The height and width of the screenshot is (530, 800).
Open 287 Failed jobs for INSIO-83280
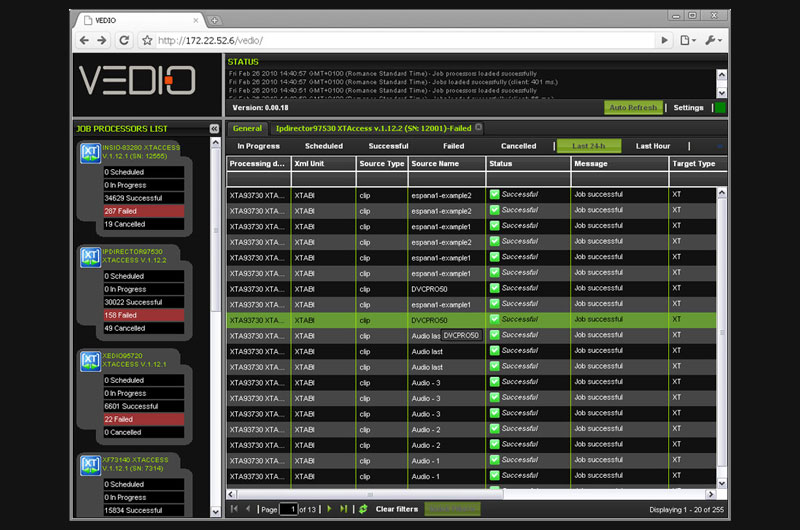pos(143,211)
